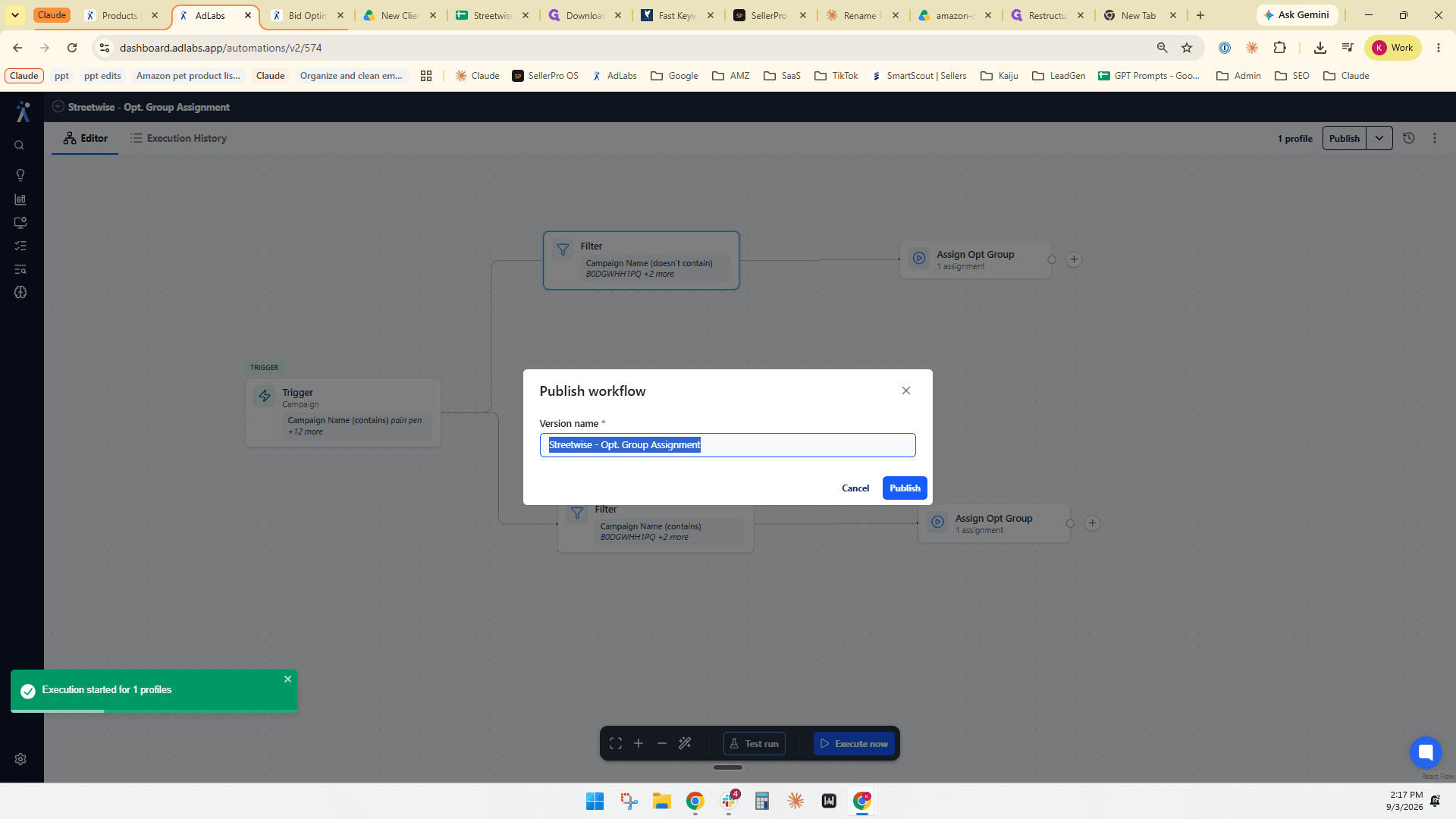Reload the page

click(72, 48)
